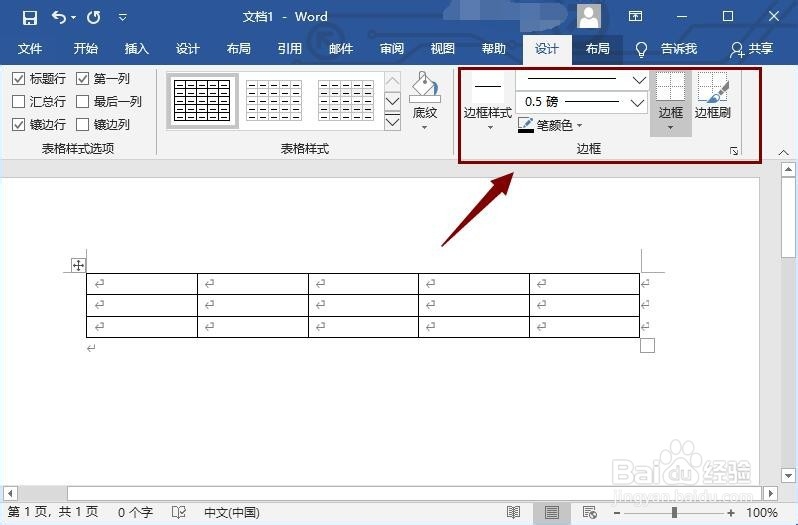Click the page count 第 1 页, 共 1 页
This screenshot has height=525, width=798.
point(52,512)
